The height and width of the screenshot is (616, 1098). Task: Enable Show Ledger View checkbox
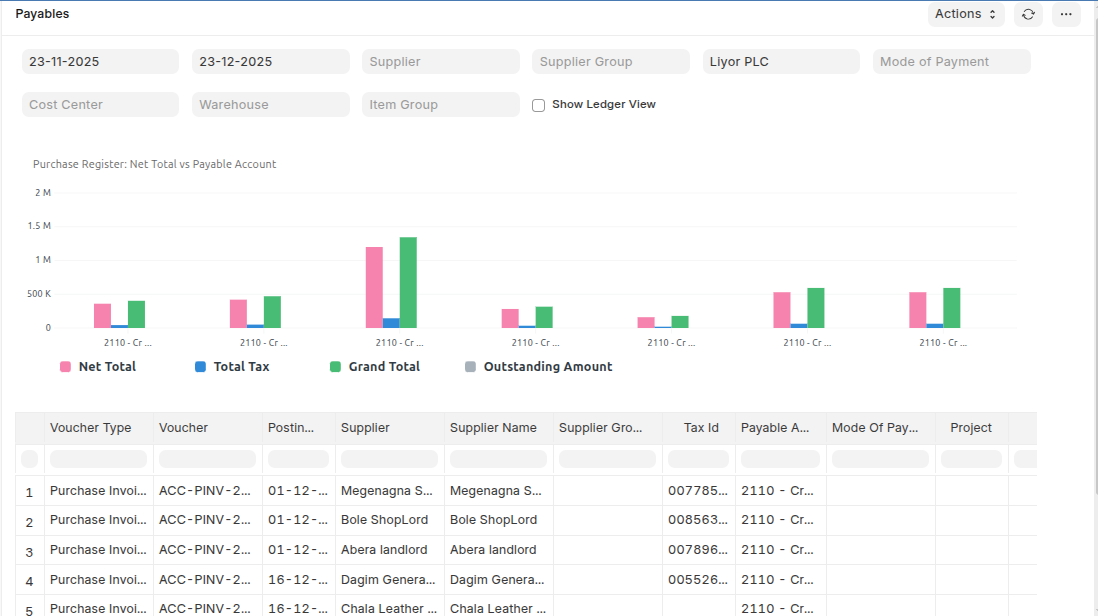(539, 105)
